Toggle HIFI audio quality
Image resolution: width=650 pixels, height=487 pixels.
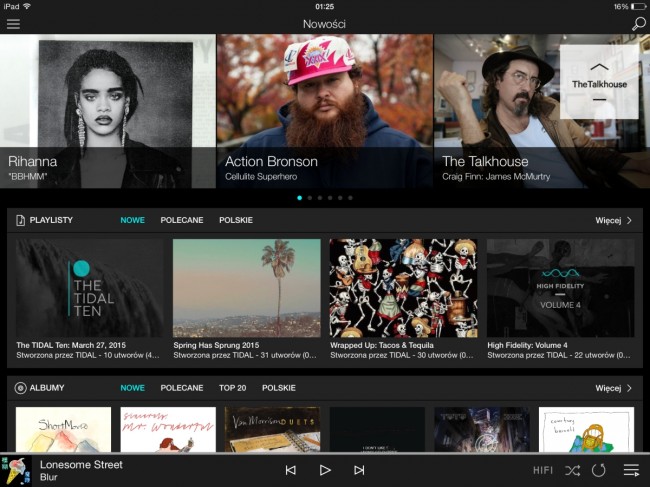[543, 470]
